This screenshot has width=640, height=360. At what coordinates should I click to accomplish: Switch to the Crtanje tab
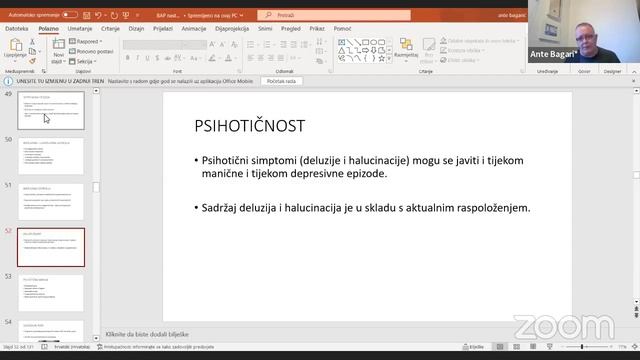point(110,29)
